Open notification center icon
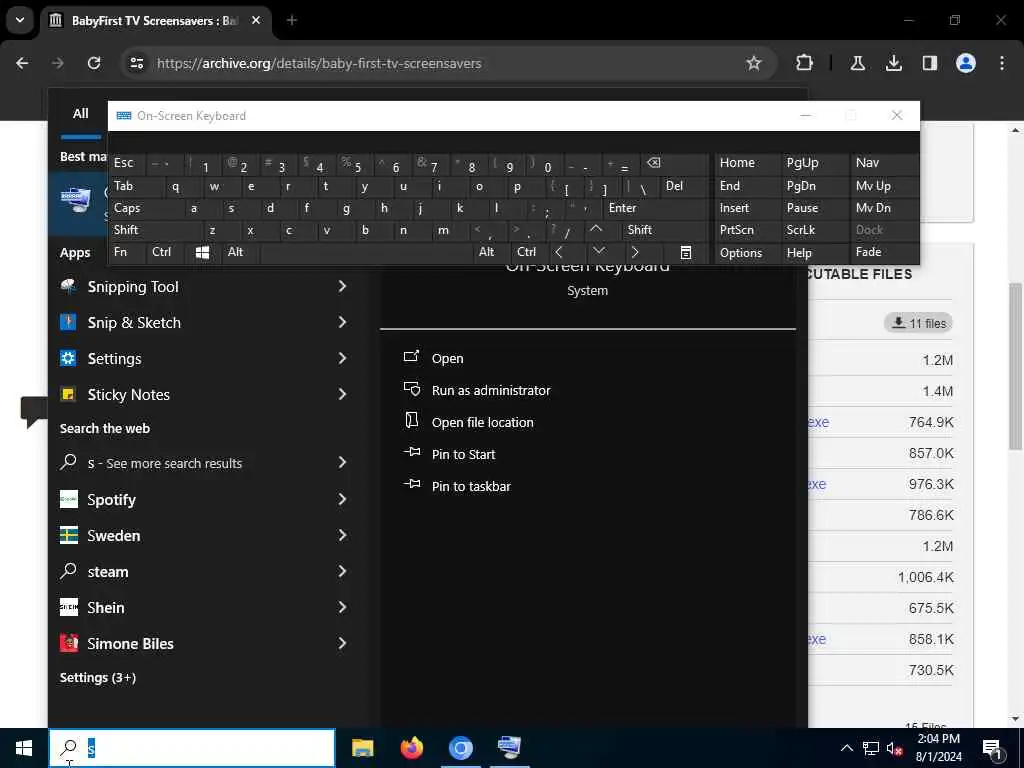 click(992, 749)
